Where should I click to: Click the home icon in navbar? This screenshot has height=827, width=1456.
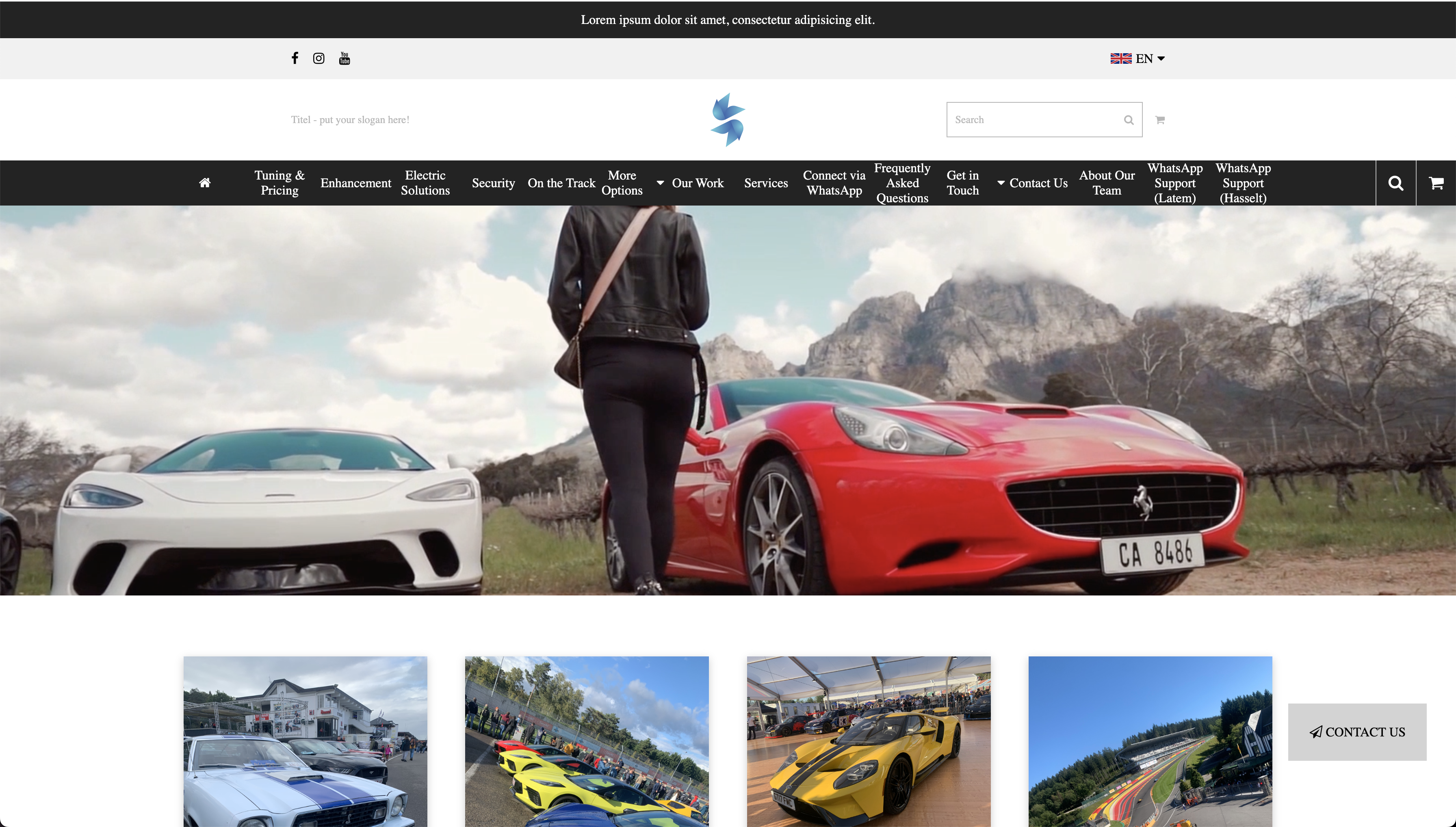205,183
